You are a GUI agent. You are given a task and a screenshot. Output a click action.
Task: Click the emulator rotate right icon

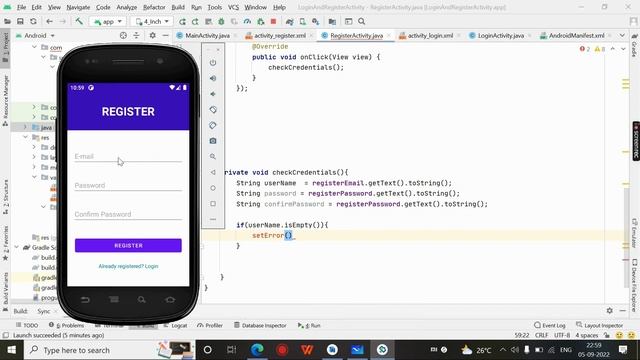213,125
